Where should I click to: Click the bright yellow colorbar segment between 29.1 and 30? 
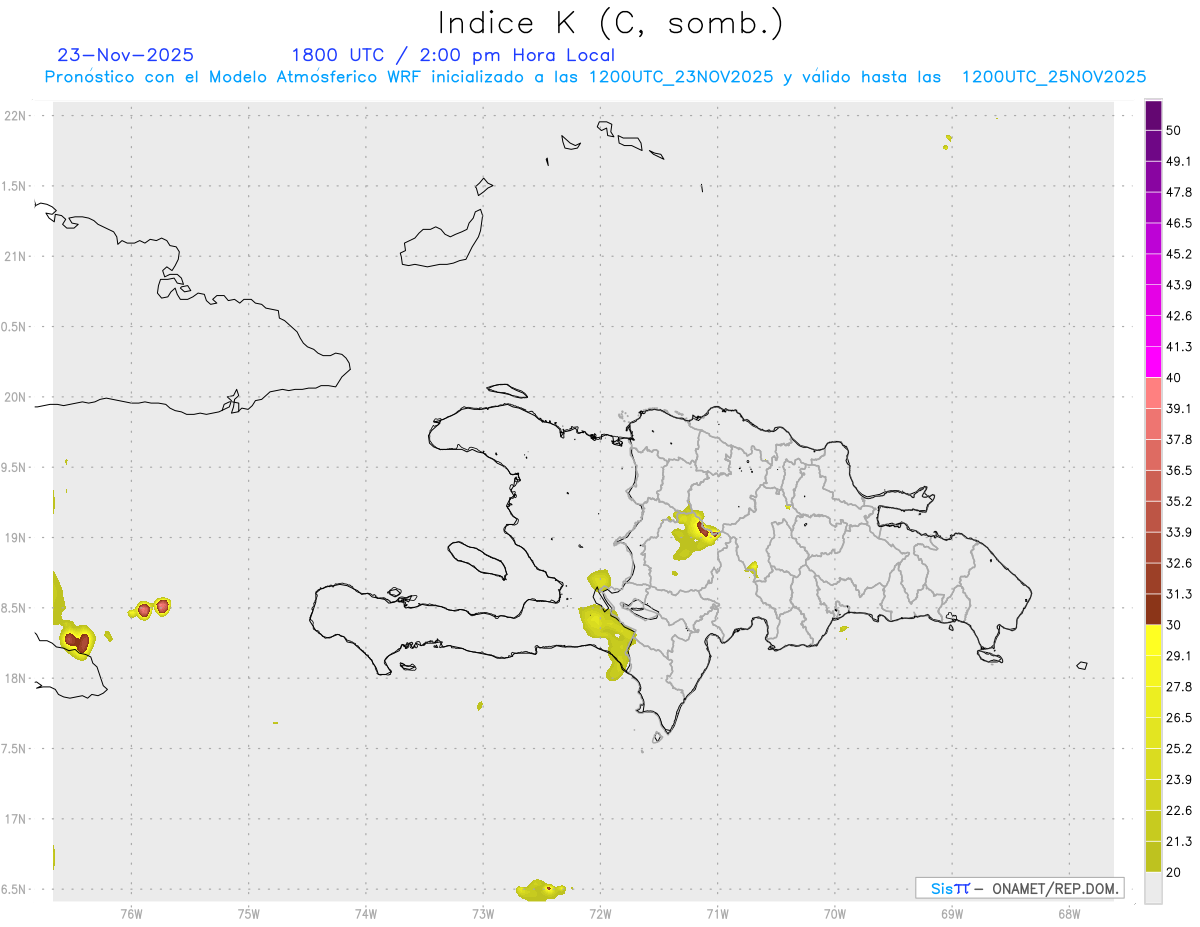tap(1153, 640)
